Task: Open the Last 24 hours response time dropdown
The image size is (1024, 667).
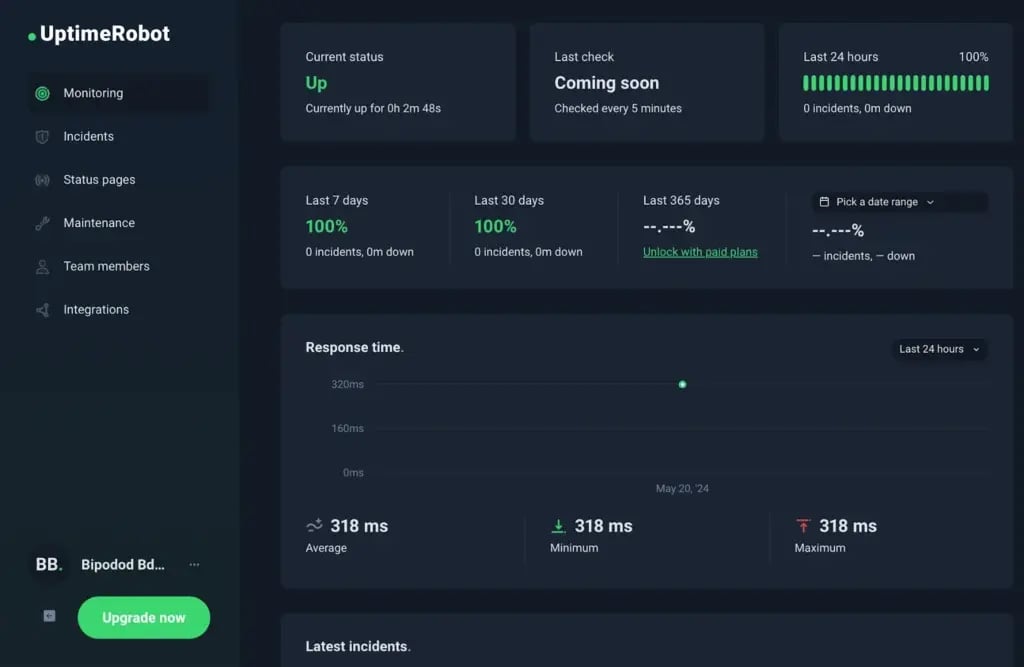Action: [x=939, y=349]
